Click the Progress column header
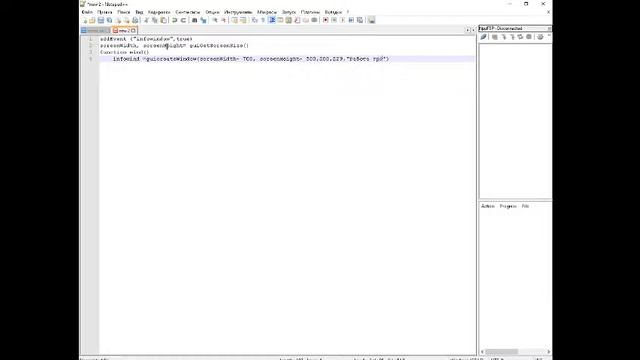This screenshot has width=640, height=360. 508,206
